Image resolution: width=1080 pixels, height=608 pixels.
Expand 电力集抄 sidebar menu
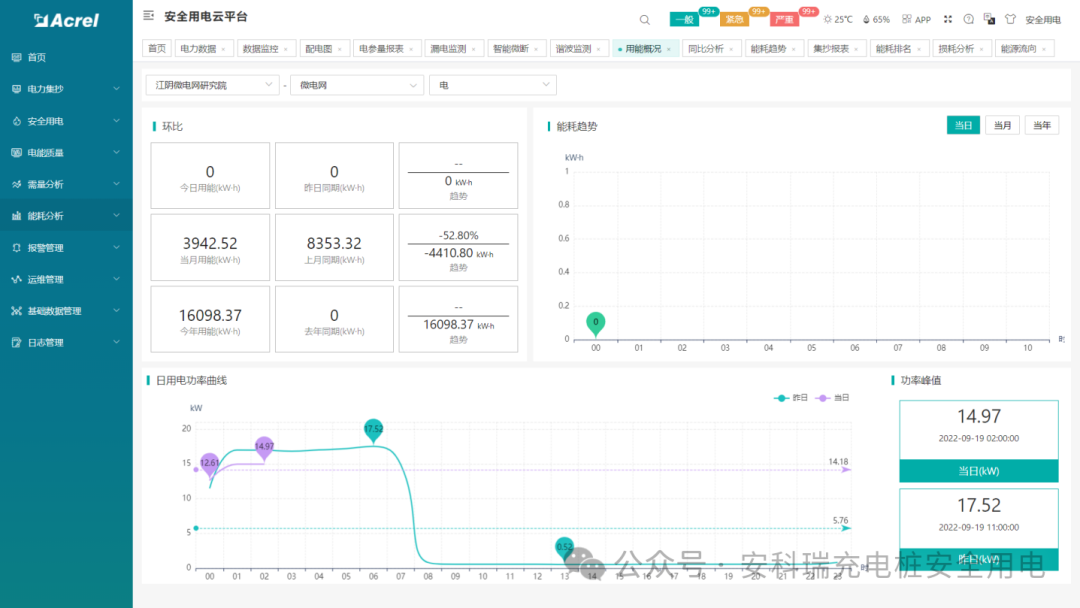[116, 89]
